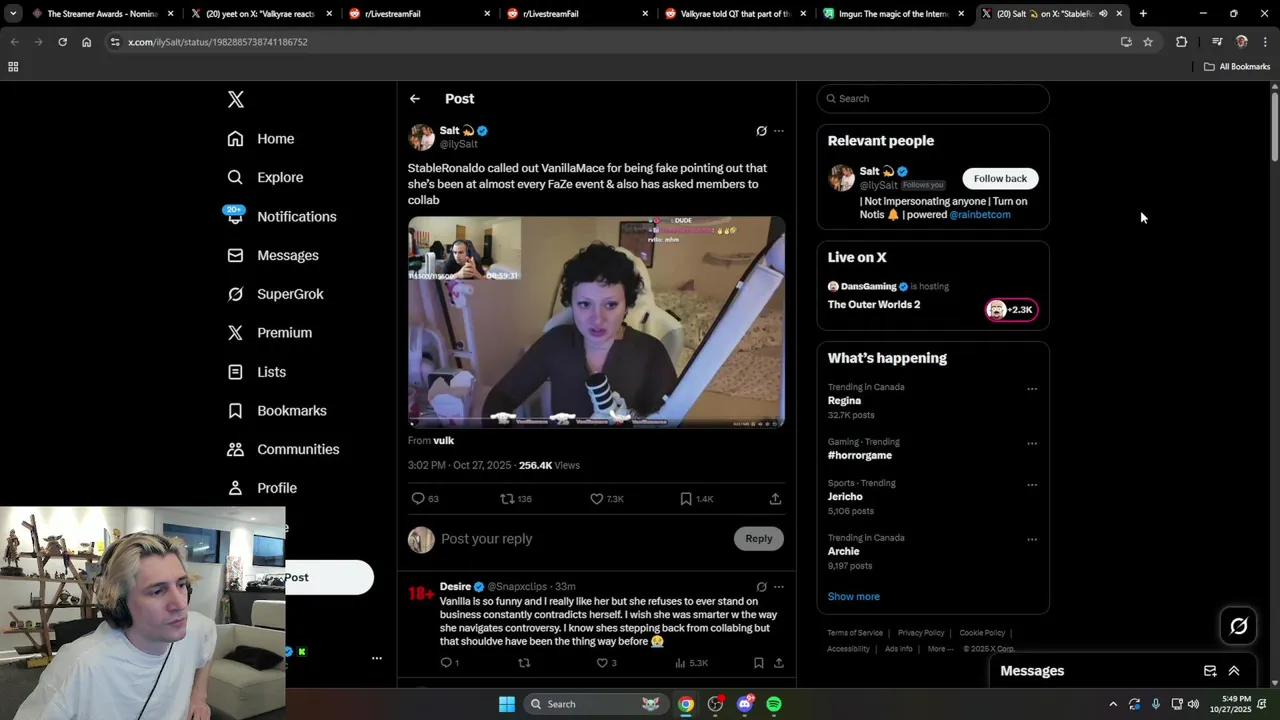The height and width of the screenshot is (720, 1280).
Task: Bookmark this page with star icon
Action: 1148,42
